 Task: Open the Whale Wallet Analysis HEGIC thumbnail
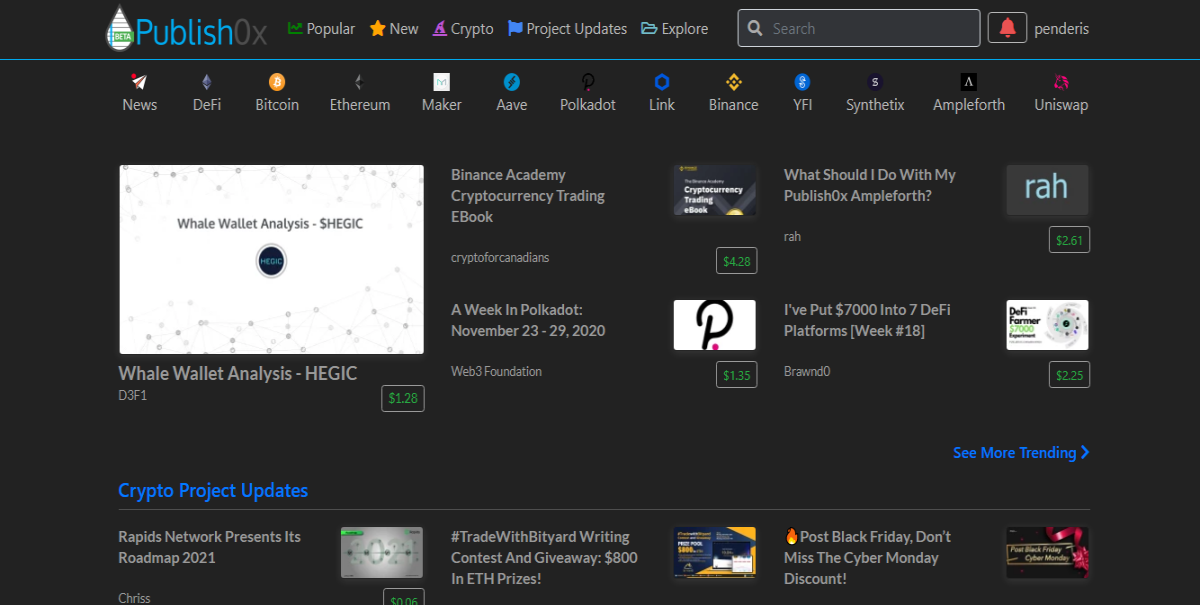pyautogui.click(x=271, y=259)
